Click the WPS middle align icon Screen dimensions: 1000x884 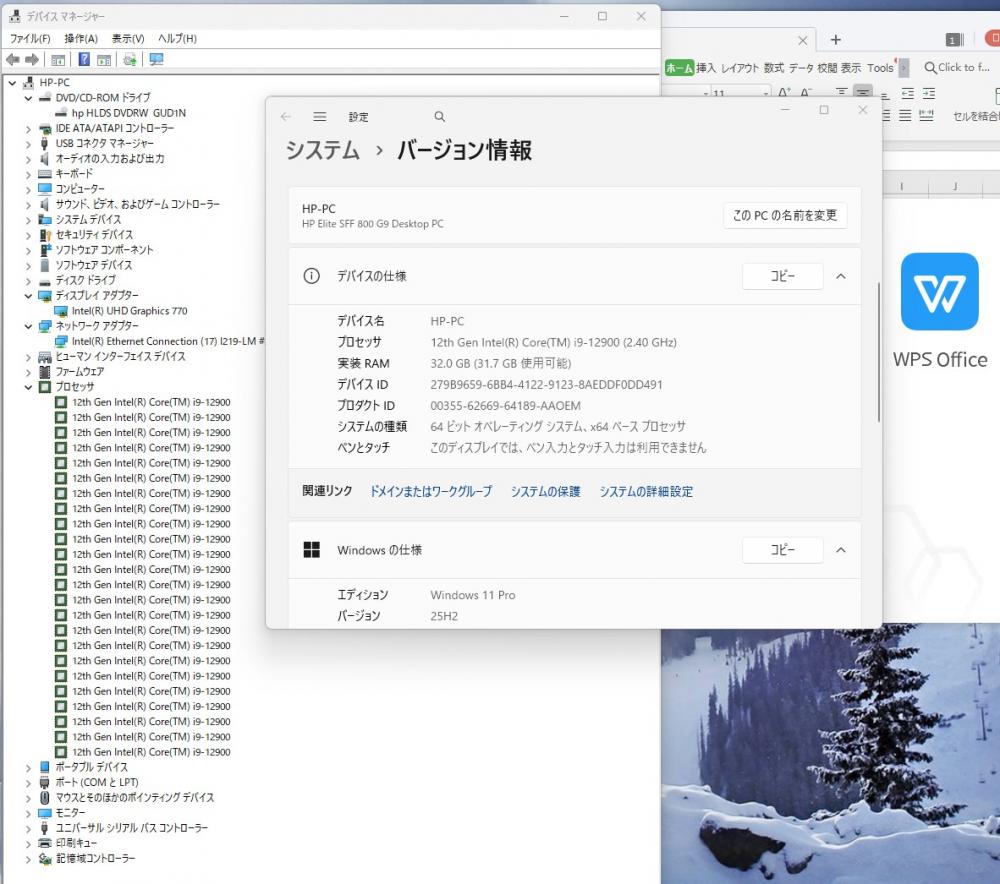[x=863, y=92]
